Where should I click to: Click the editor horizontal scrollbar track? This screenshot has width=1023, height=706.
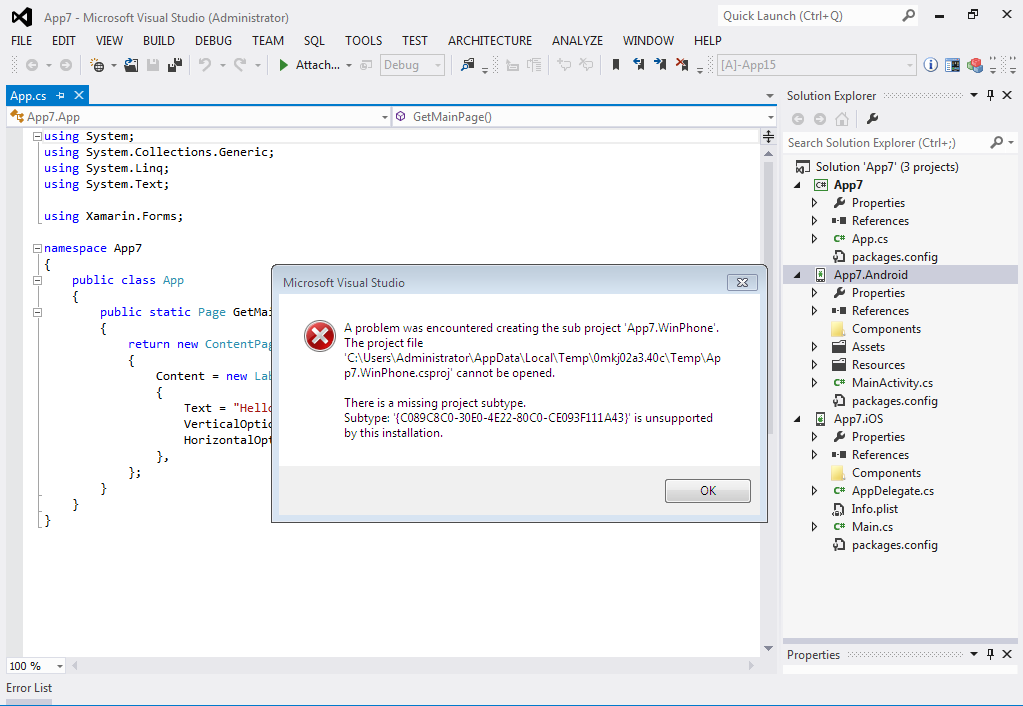click(x=414, y=666)
